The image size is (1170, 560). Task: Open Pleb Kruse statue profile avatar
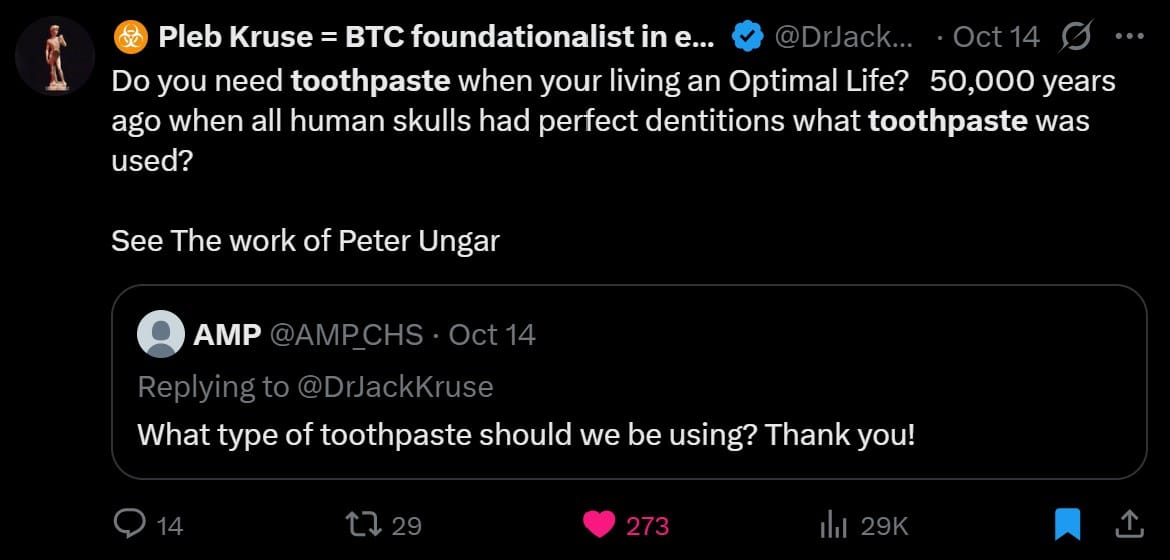tap(56, 56)
